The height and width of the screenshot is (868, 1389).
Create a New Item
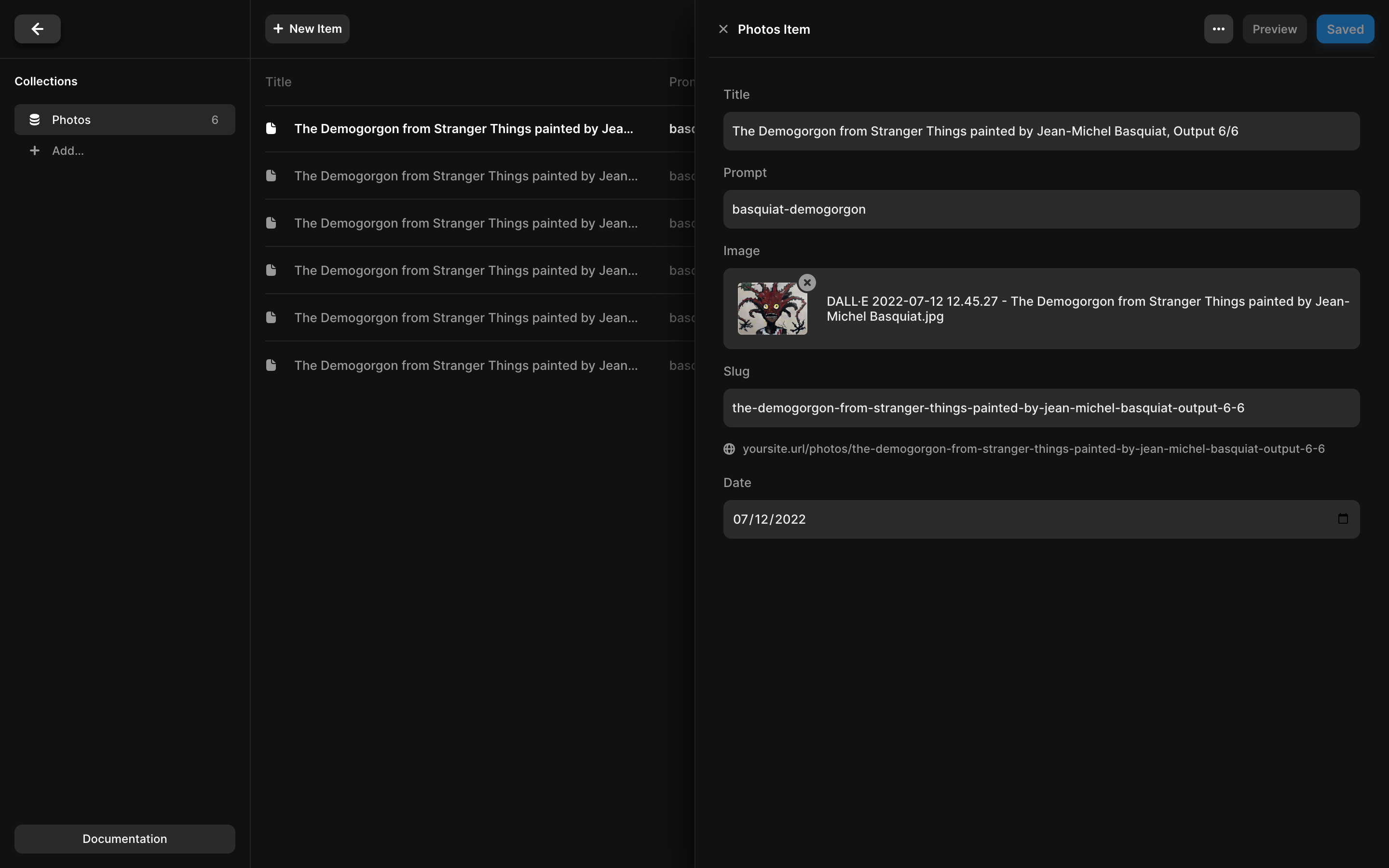click(x=307, y=29)
